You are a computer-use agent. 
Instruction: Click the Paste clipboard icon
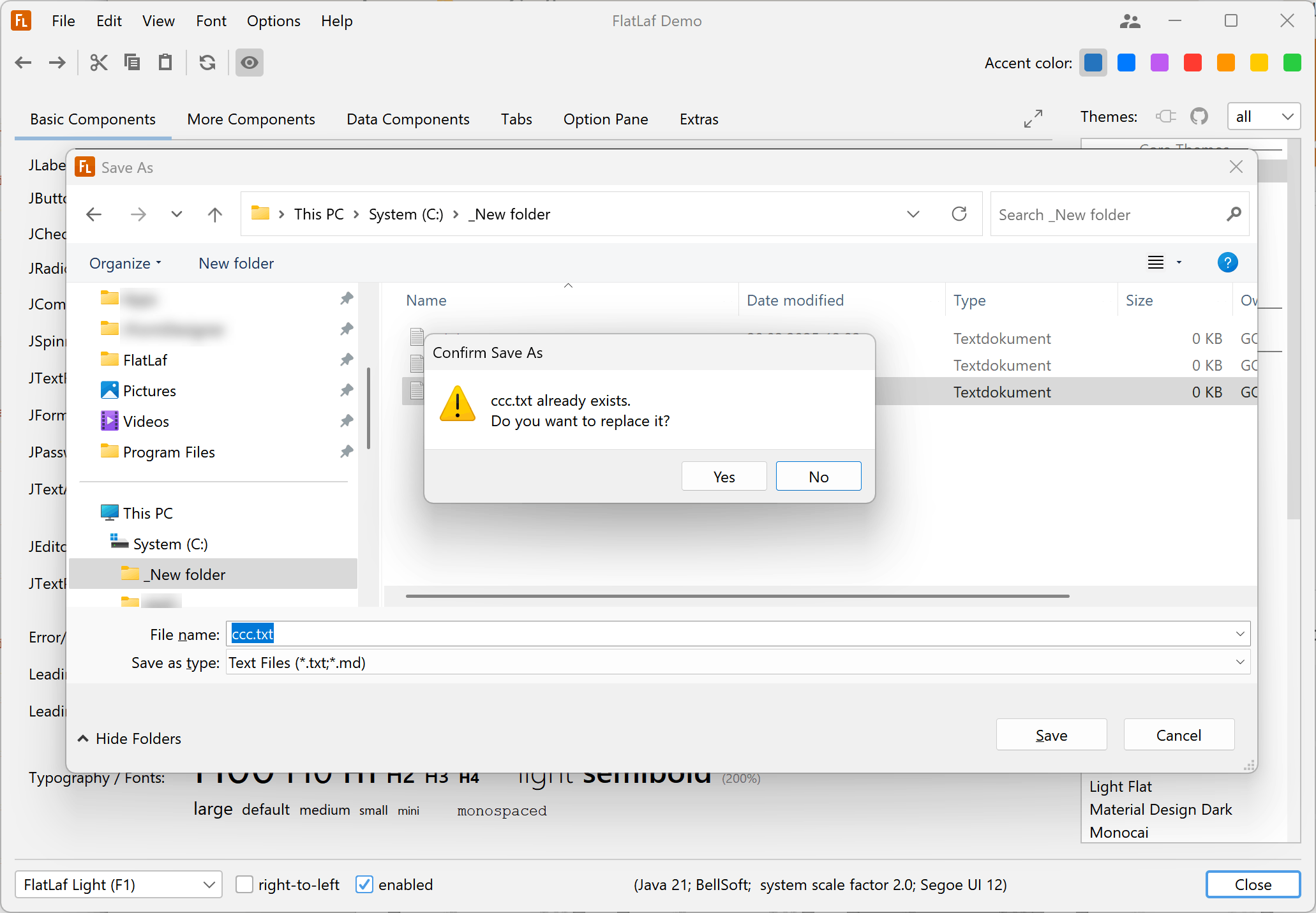[x=165, y=63]
